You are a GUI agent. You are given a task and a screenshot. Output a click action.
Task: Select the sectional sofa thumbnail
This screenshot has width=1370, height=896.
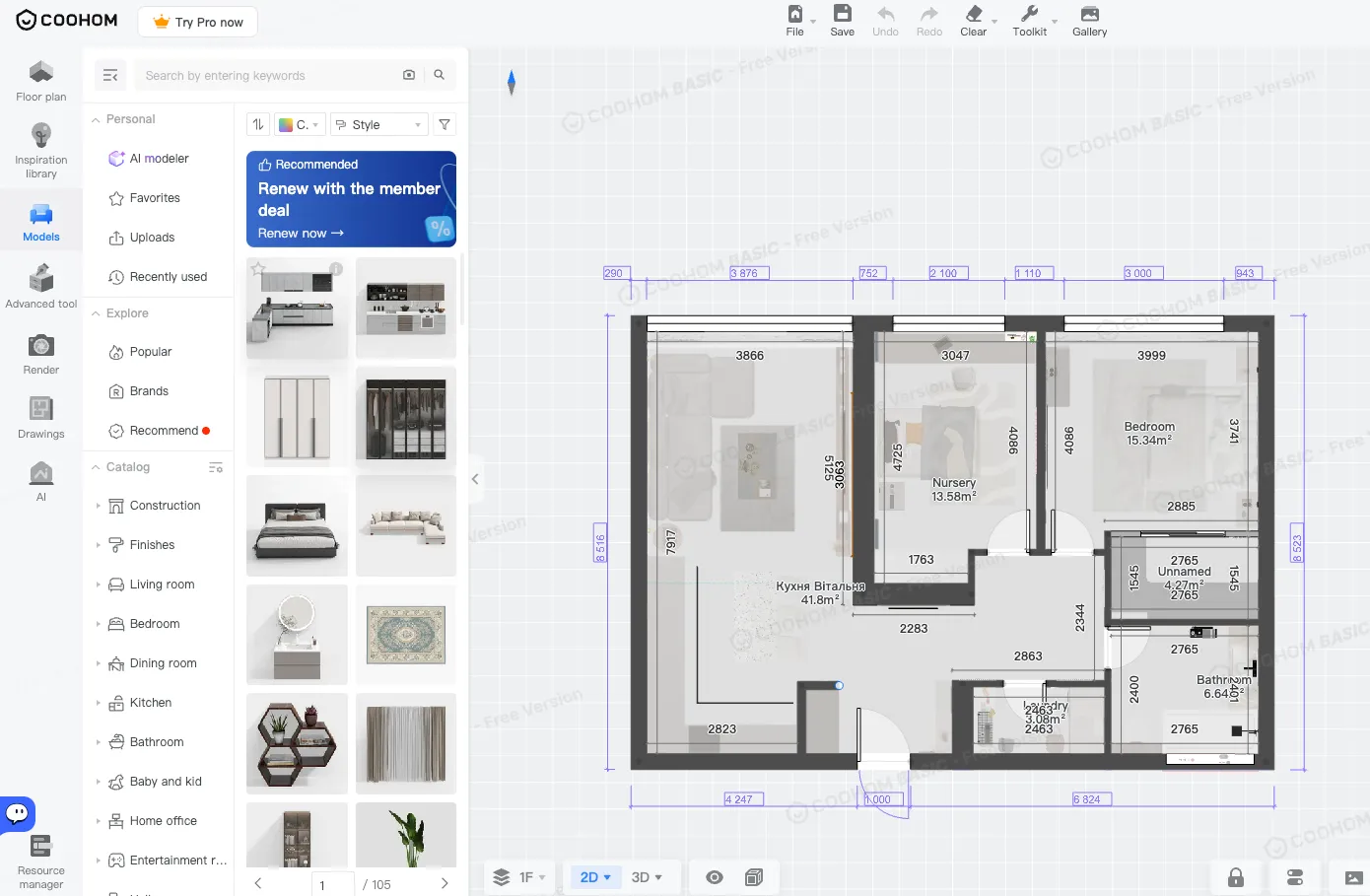tap(406, 526)
